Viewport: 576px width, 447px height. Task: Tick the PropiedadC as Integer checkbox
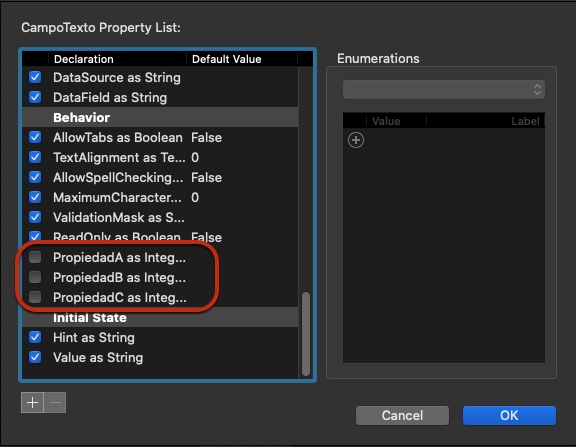35,296
